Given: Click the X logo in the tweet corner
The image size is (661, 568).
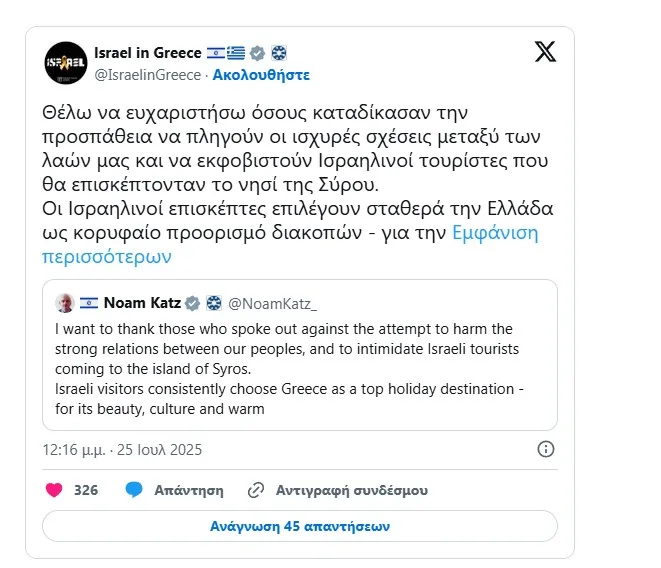Looking at the screenshot, I should tap(545, 53).
